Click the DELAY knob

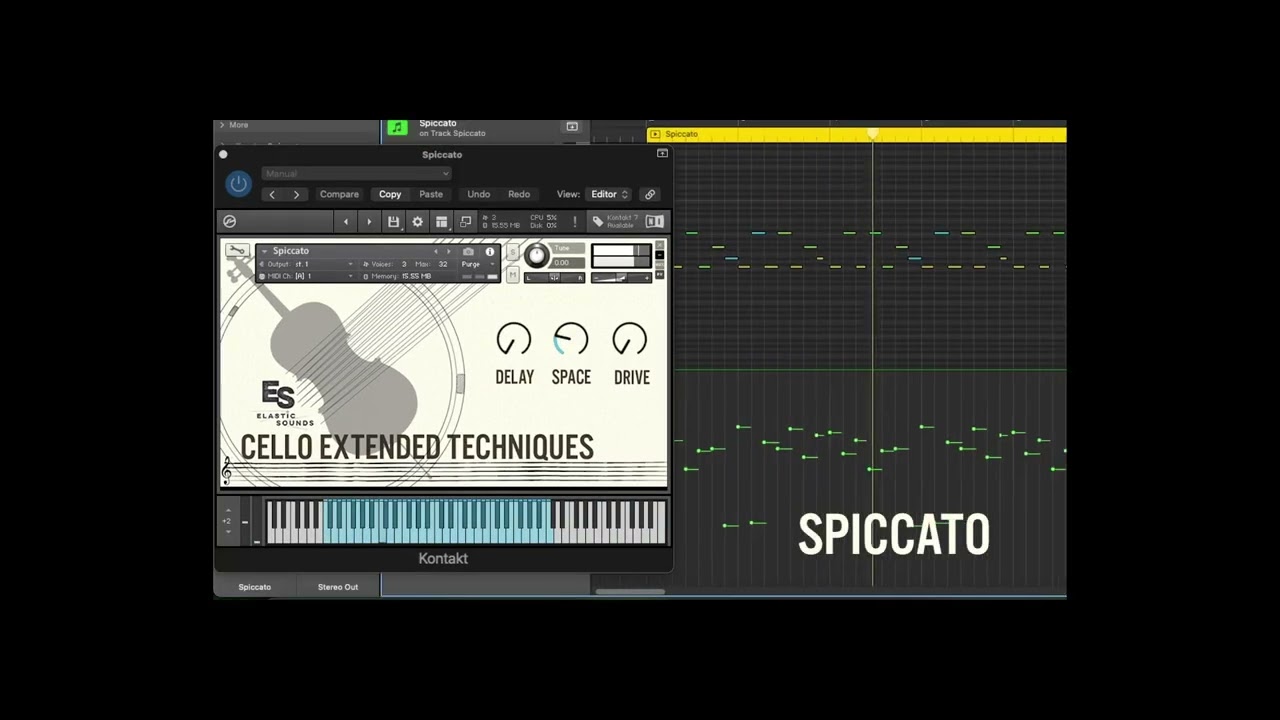click(x=514, y=340)
